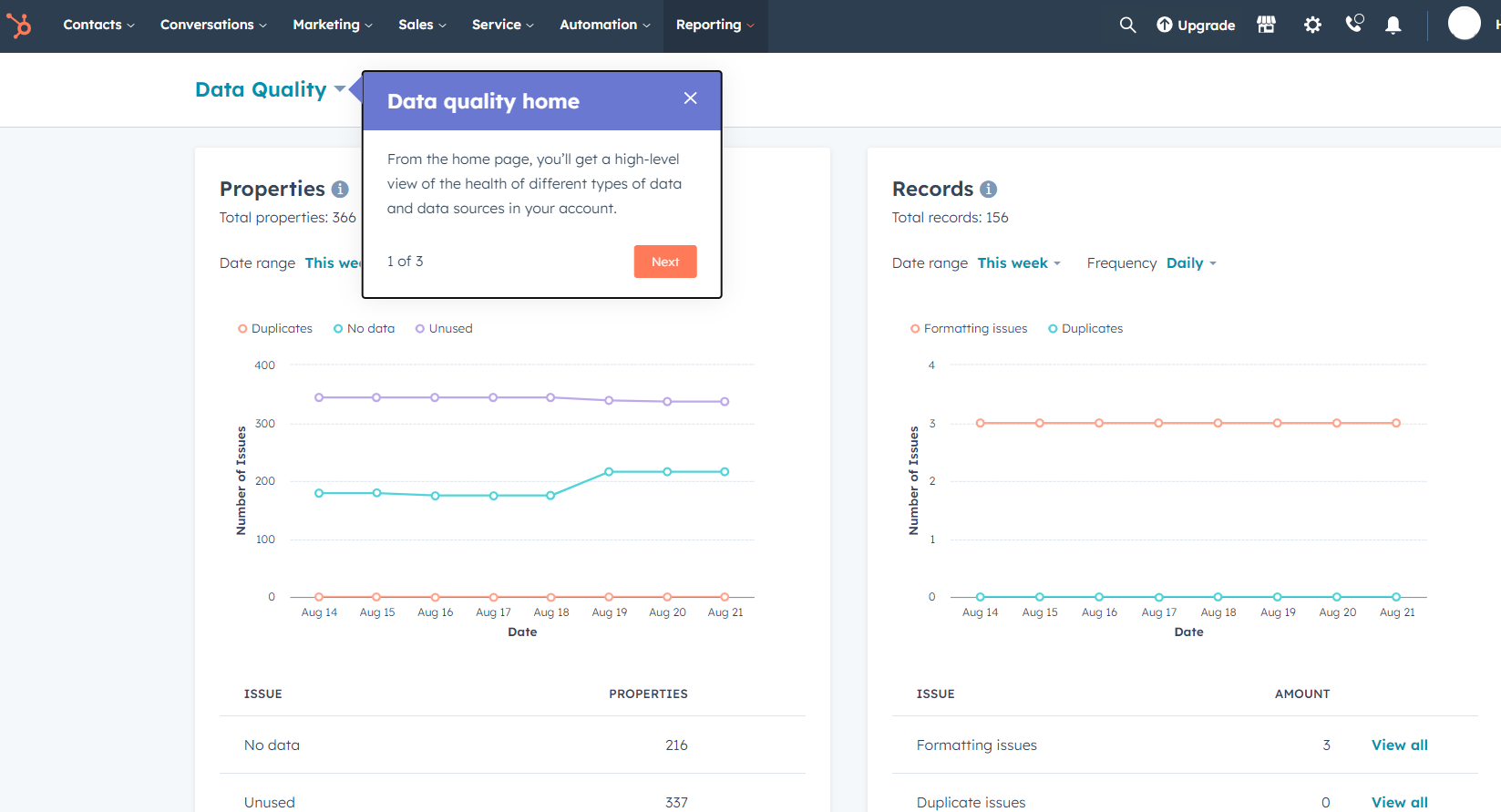The image size is (1501, 812).
Task: Open the notifications bell icon
Action: [x=1393, y=26]
